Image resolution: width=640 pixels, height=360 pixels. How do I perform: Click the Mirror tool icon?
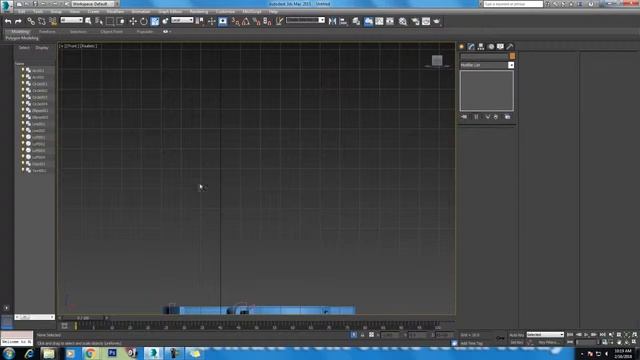332,21
